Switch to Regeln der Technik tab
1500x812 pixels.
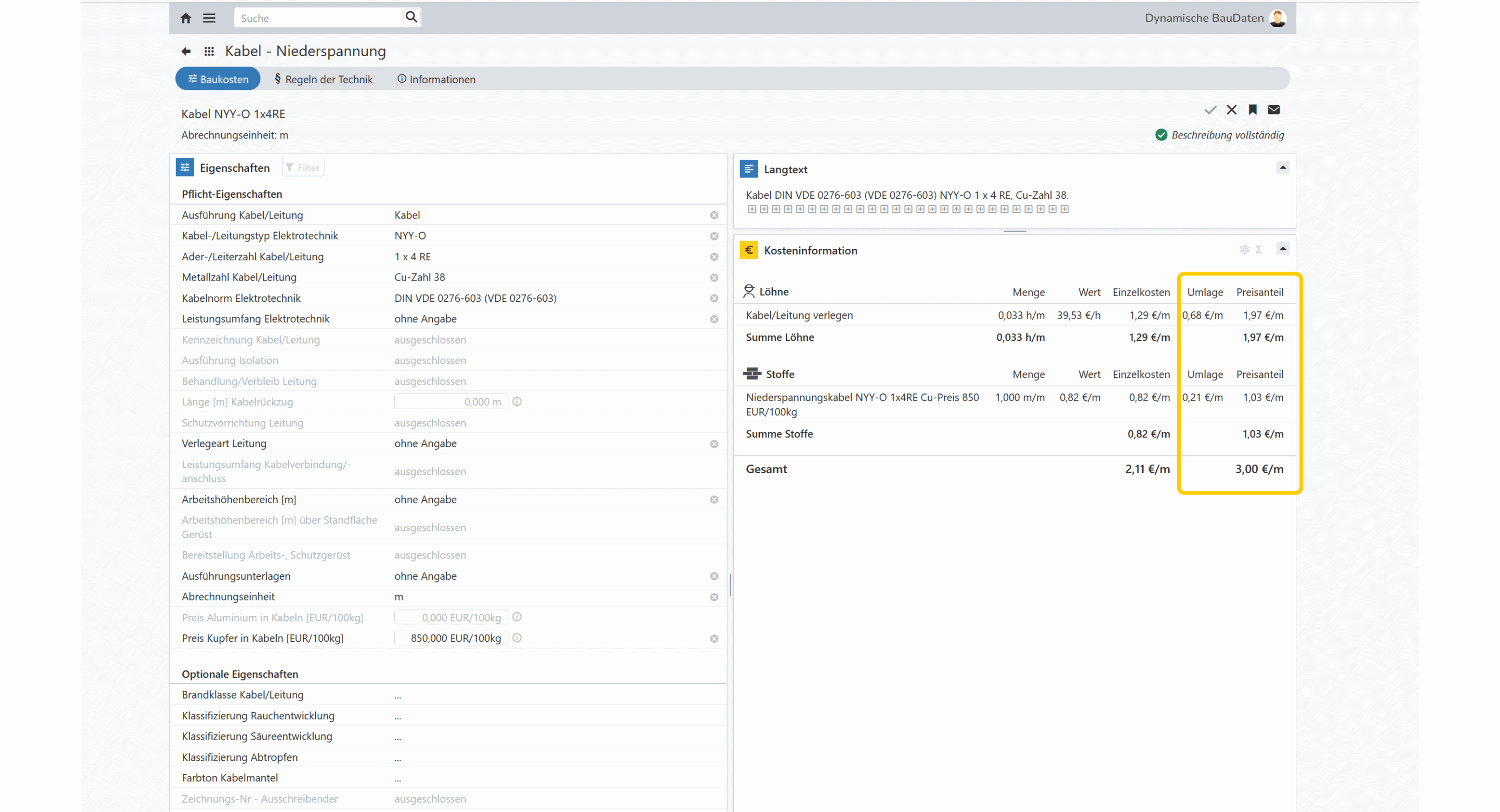click(x=324, y=79)
